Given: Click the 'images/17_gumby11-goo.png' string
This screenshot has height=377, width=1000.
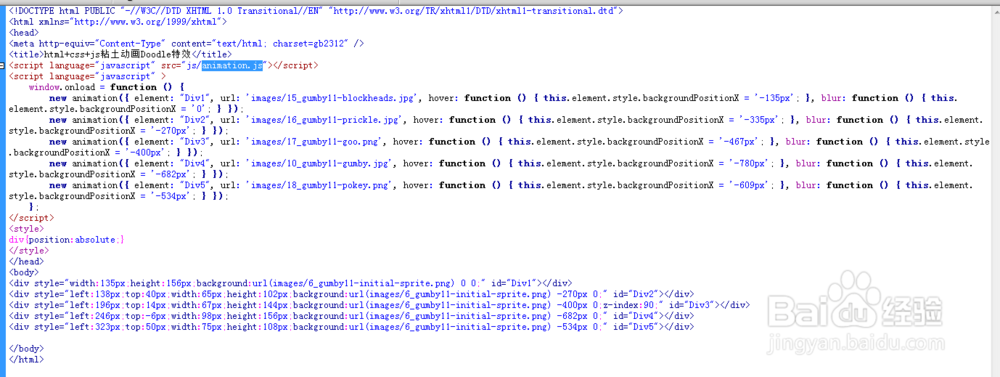Looking at the screenshot, I should (315, 141).
